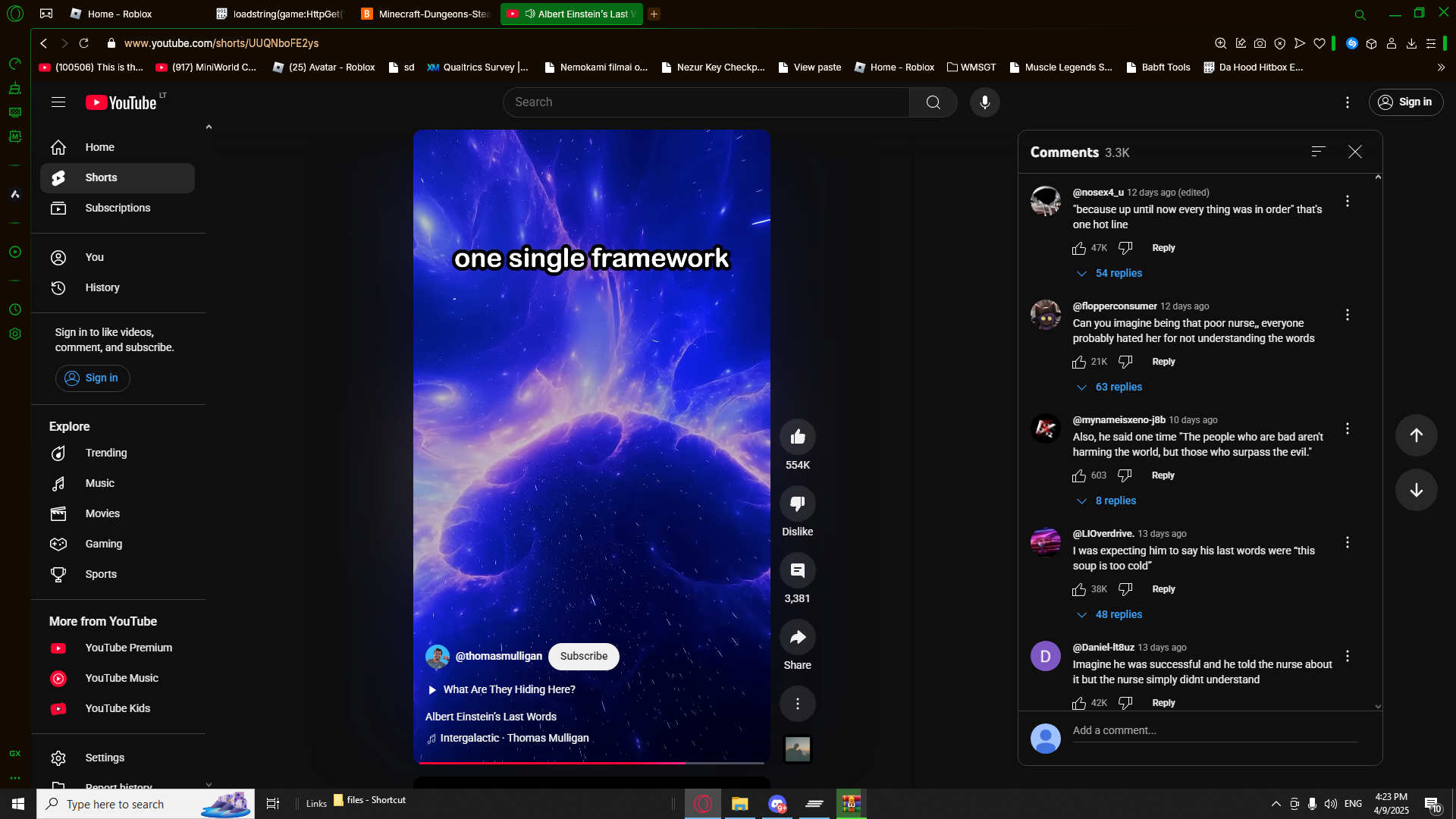Expand 48 replies under @LIOverdrive. comment
This screenshot has height=819, width=1456.
click(1109, 614)
